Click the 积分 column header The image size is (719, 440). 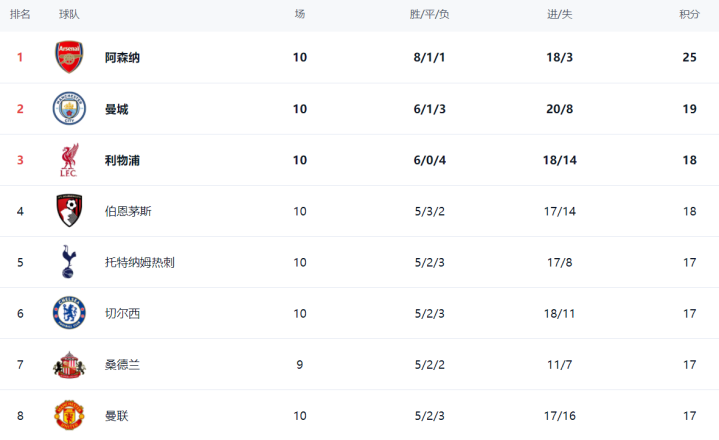[689, 14]
